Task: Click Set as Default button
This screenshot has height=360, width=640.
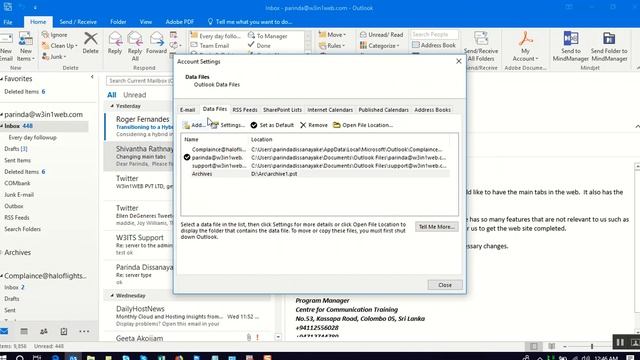Action: 272,125
